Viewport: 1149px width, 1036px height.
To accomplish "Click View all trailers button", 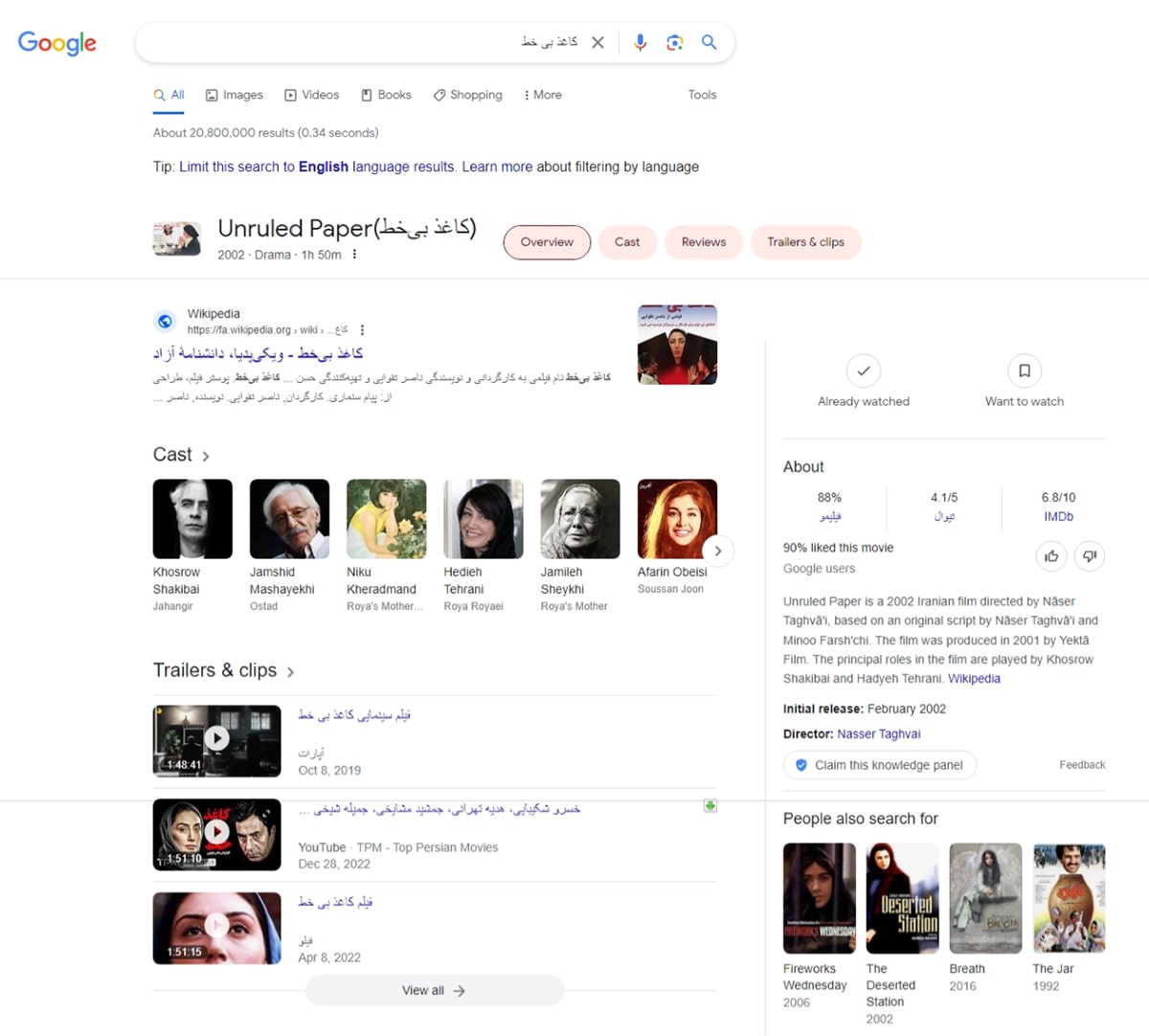I will (x=435, y=991).
